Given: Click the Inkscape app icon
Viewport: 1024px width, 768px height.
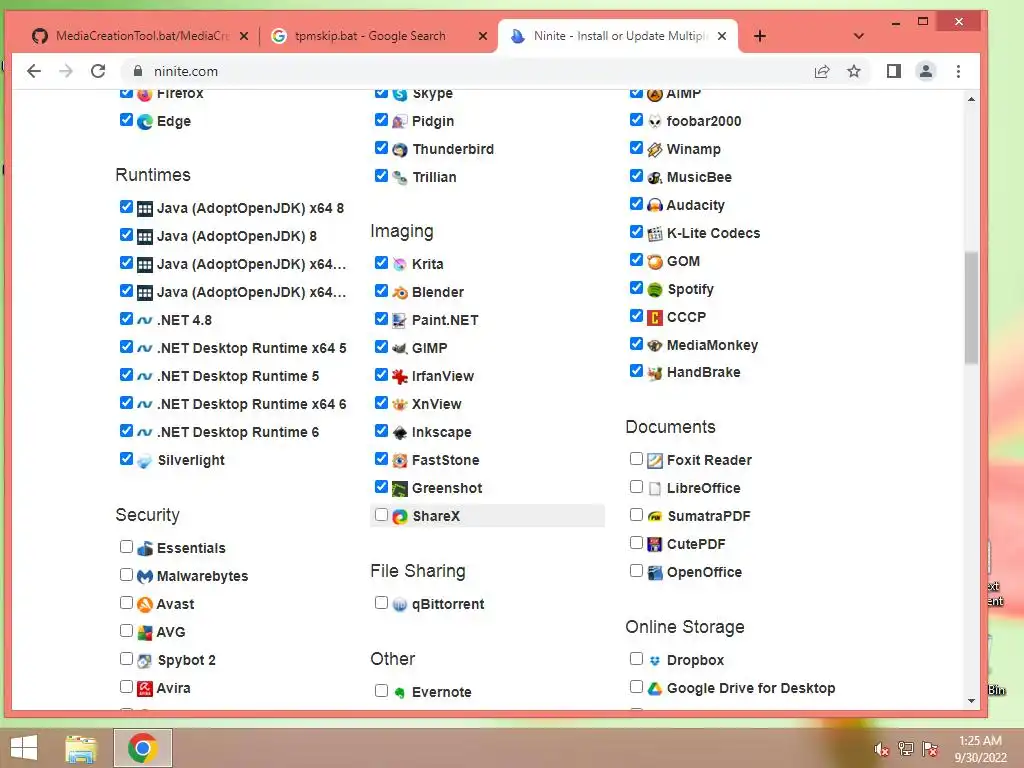Looking at the screenshot, I should (x=400, y=432).
